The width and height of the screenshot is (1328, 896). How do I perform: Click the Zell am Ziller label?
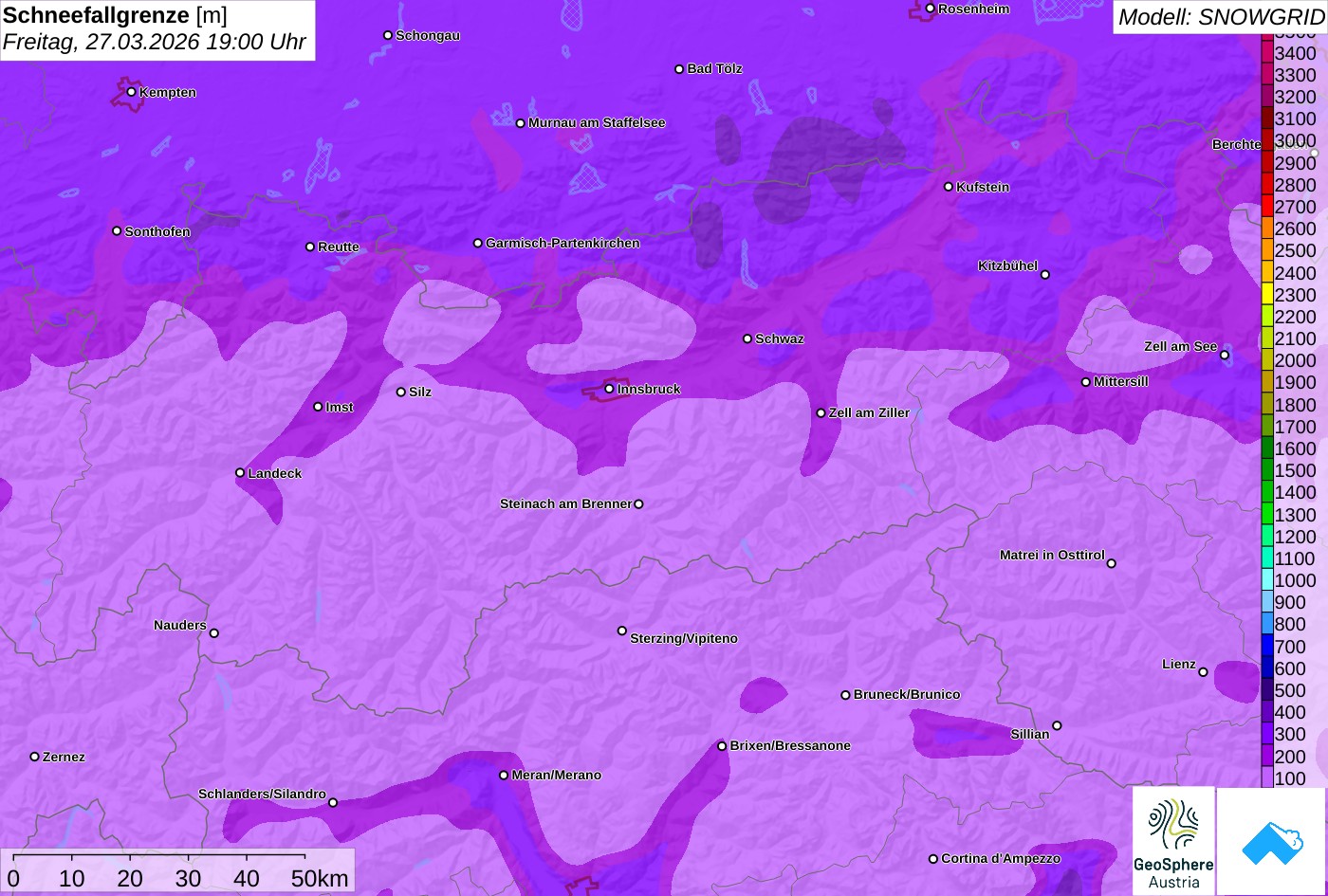(869, 413)
